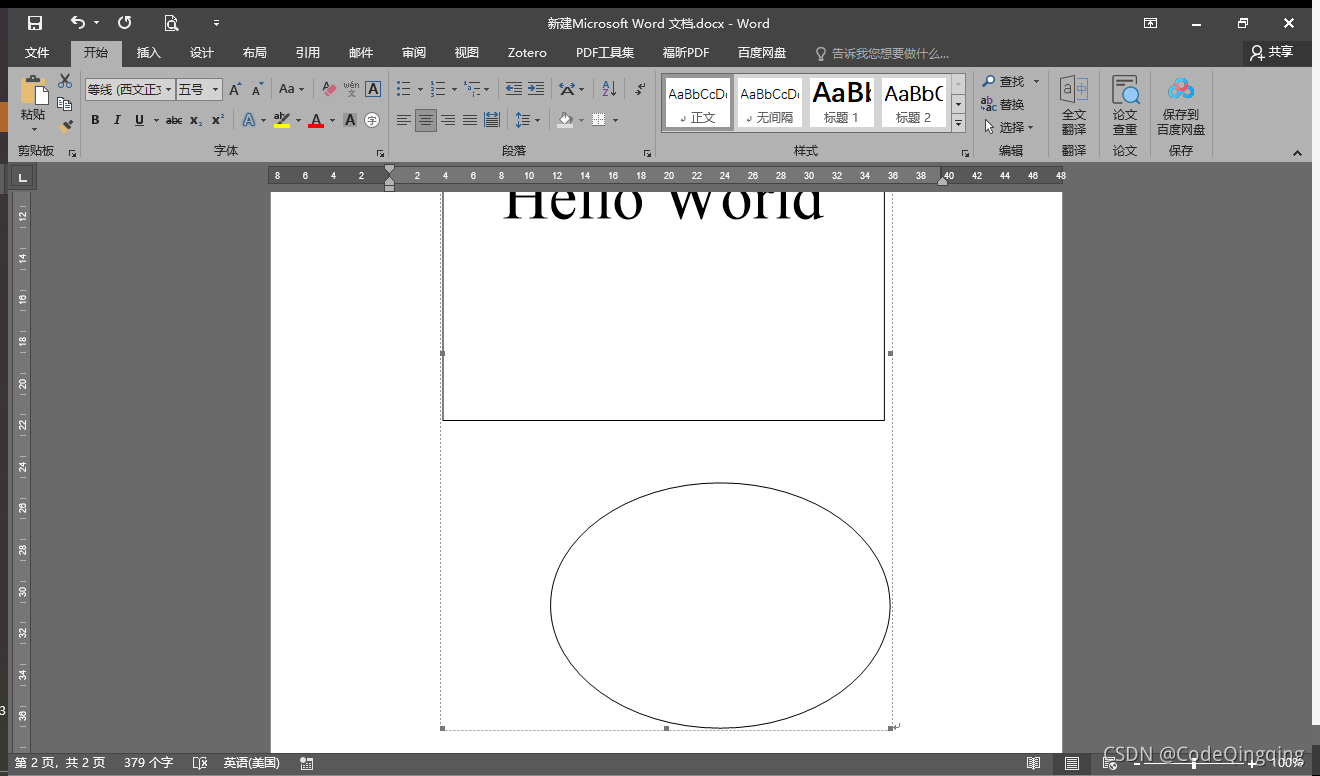Apply the 正文 (Normal) style
The height and width of the screenshot is (776, 1320).
tap(698, 103)
